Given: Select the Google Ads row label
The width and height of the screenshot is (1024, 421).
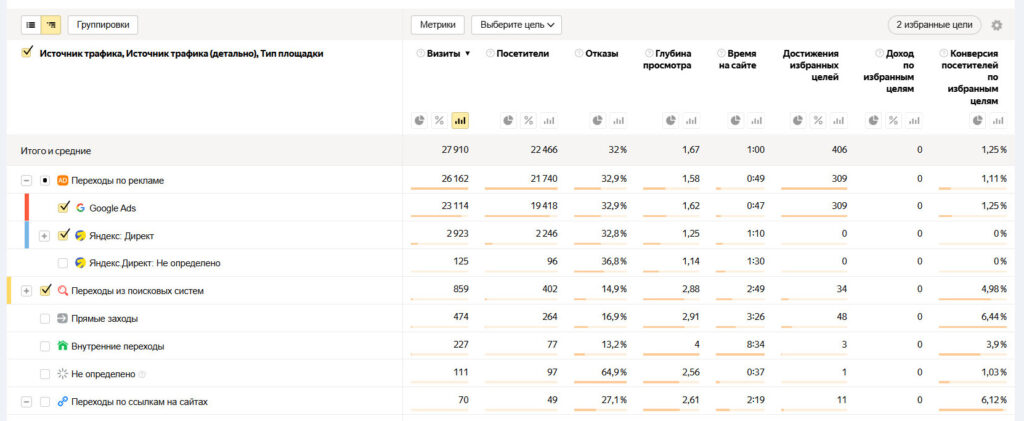Looking at the screenshot, I should 112,208.
